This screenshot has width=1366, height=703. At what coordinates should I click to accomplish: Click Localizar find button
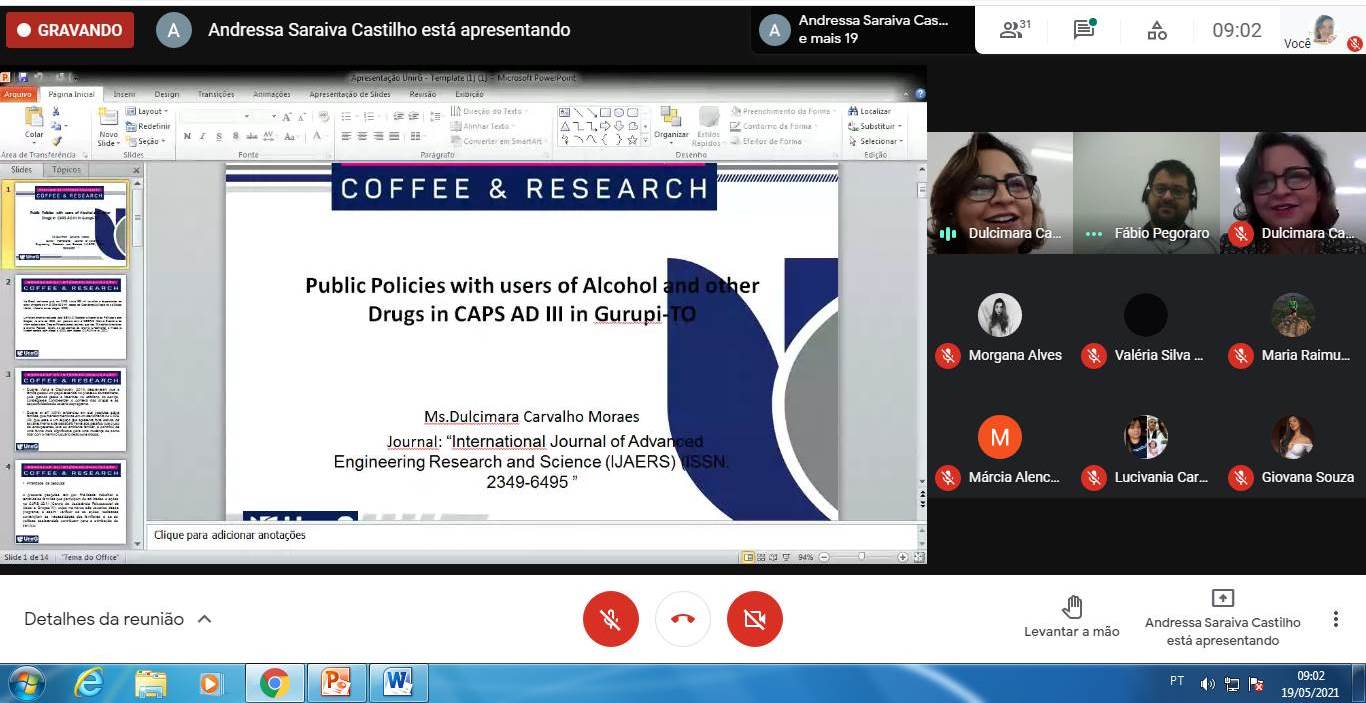click(x=870, y=111)
